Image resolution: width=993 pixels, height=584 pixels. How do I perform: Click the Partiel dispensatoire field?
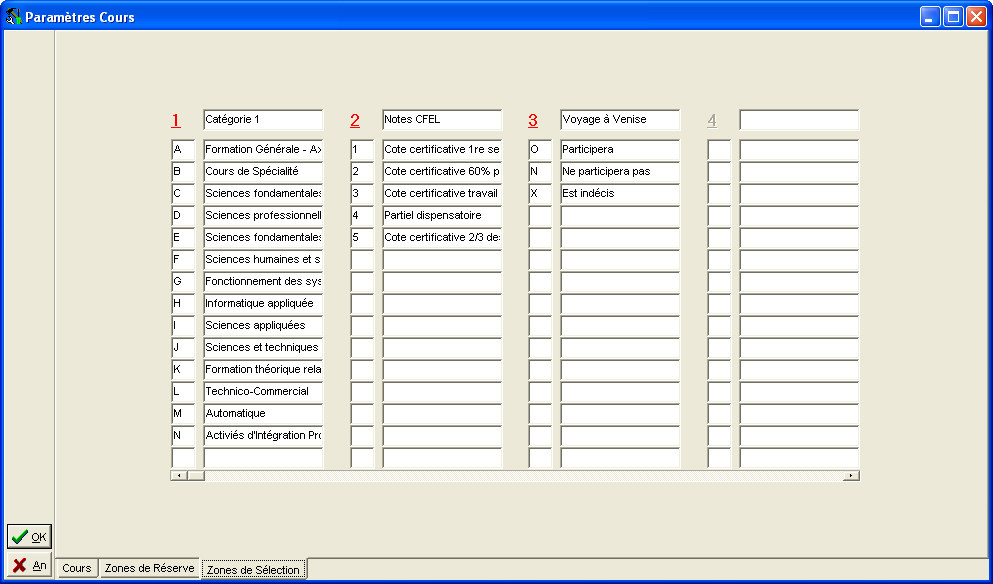[x=442, y=216]
